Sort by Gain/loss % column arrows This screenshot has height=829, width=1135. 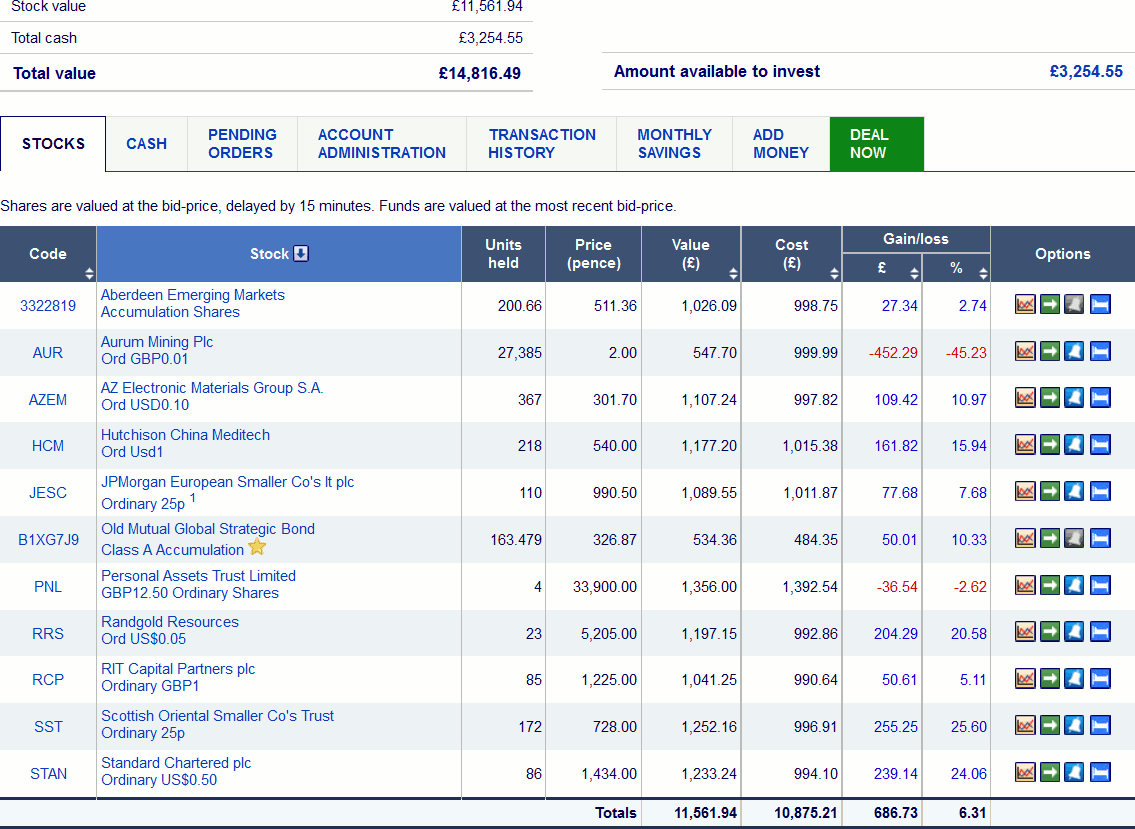pos(983,273)
